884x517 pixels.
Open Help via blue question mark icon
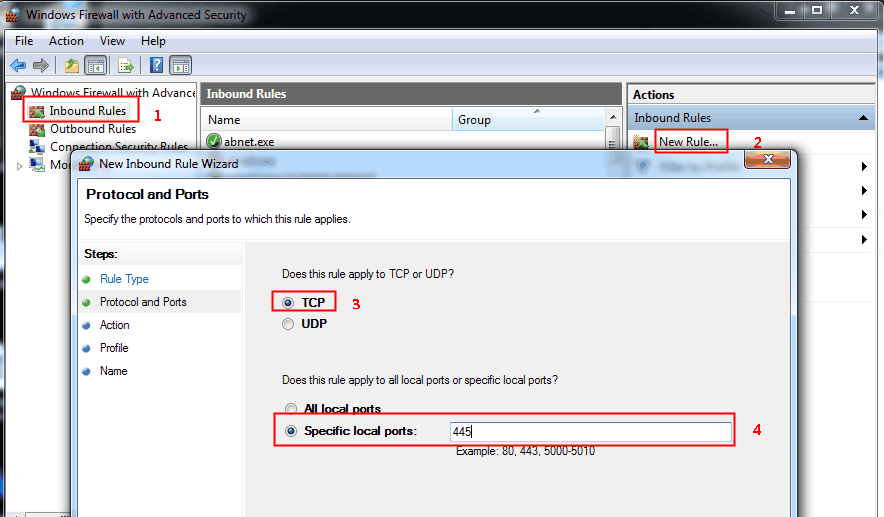[x=156, y=65]
